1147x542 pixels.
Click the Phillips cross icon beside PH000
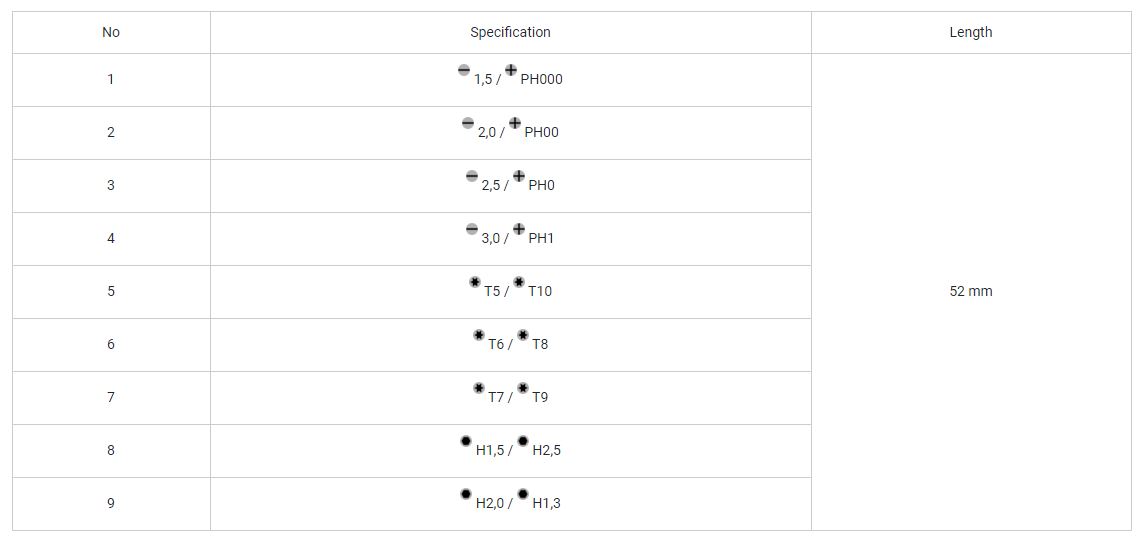[x=511, y=70]
